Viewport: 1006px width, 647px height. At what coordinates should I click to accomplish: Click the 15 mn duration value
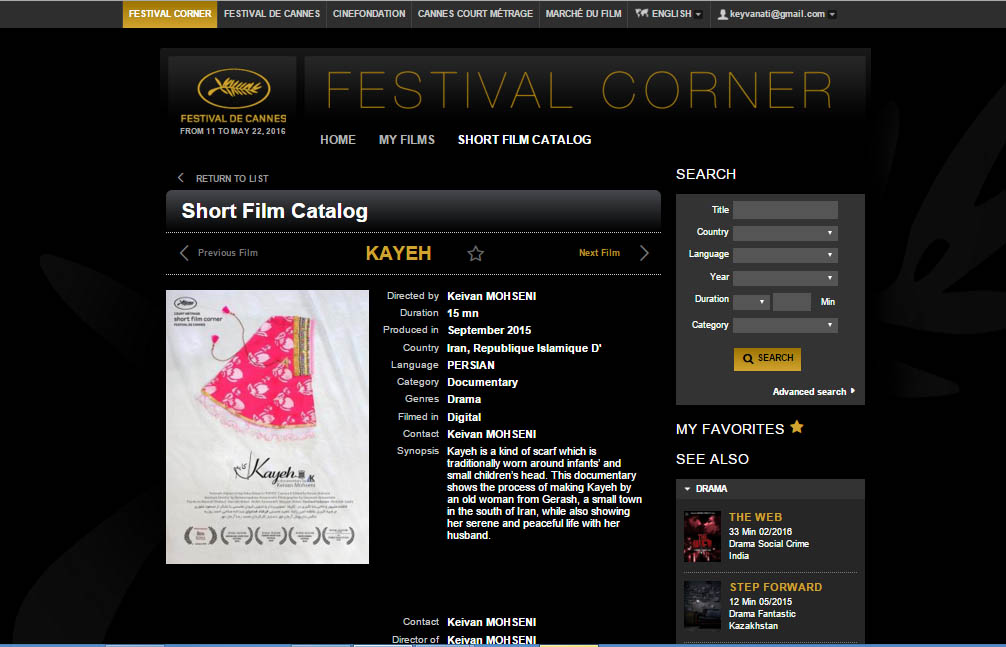pyautogui.click(x=463, y=313)
